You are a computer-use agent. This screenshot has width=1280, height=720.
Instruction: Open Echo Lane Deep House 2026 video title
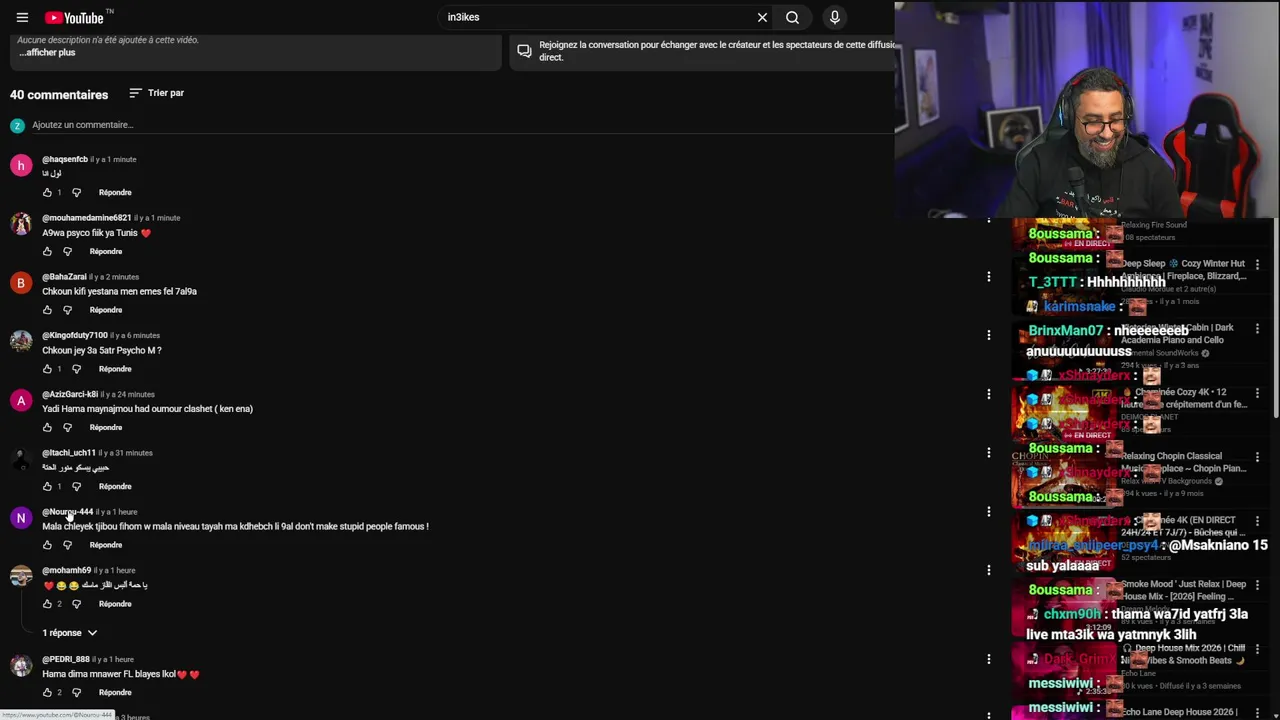point(1180,712)
